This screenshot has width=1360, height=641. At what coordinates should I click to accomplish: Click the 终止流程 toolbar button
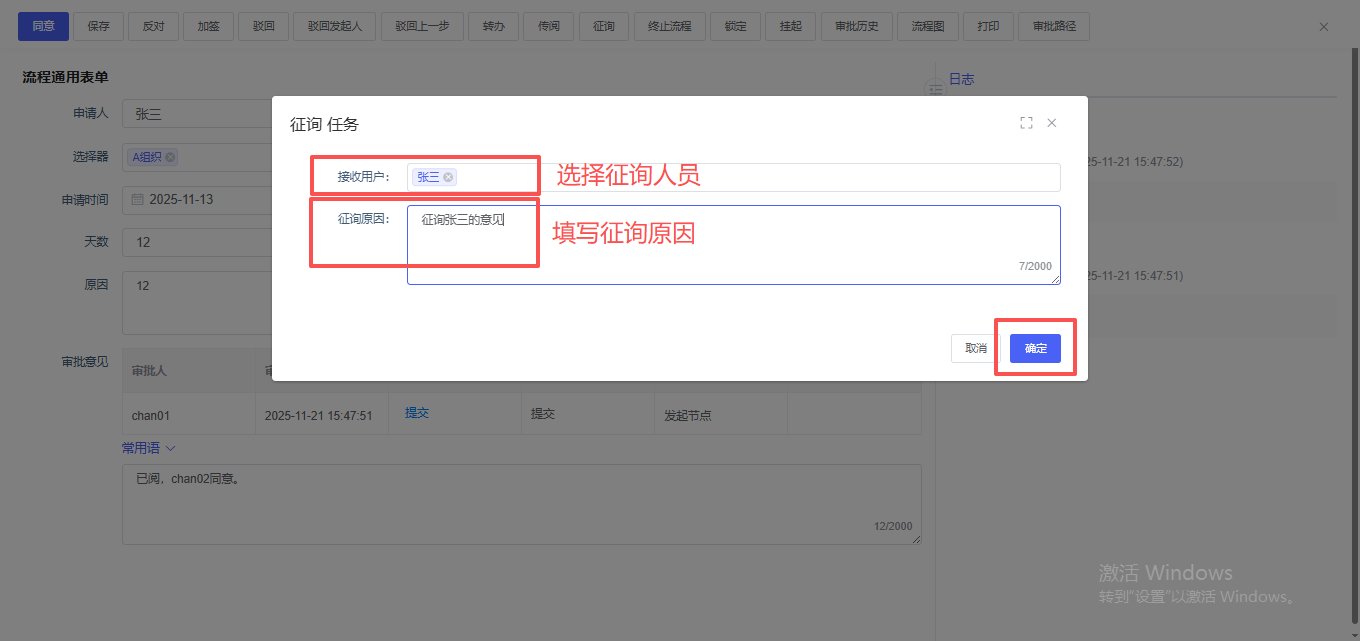tap(670, 27)
